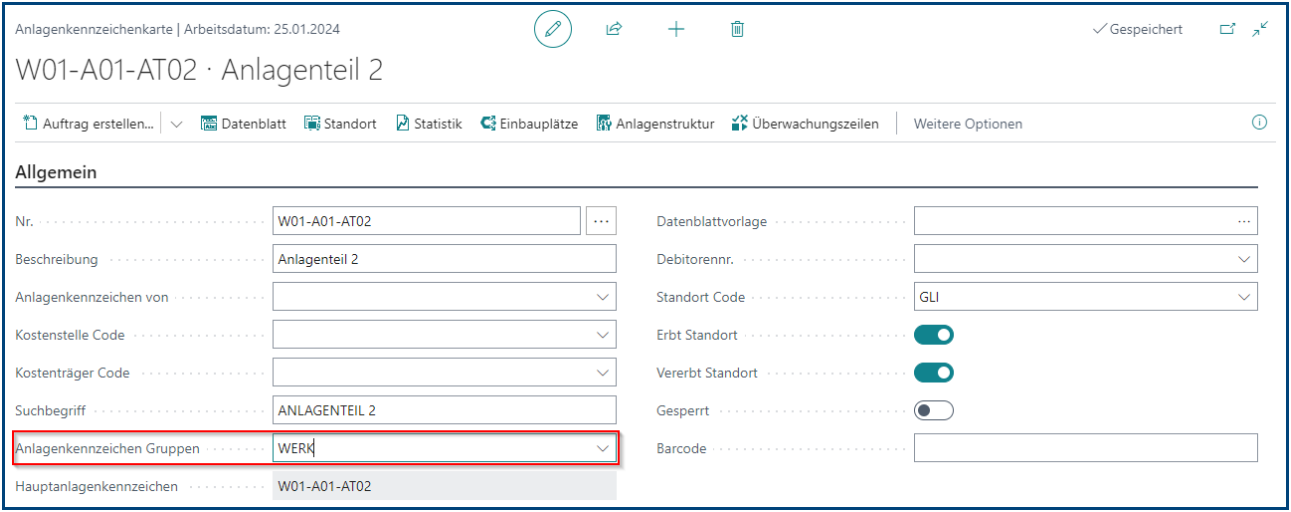Click the Gespeichert saved status indicator
1291x512 pixels.
[x=1138, y=30]
